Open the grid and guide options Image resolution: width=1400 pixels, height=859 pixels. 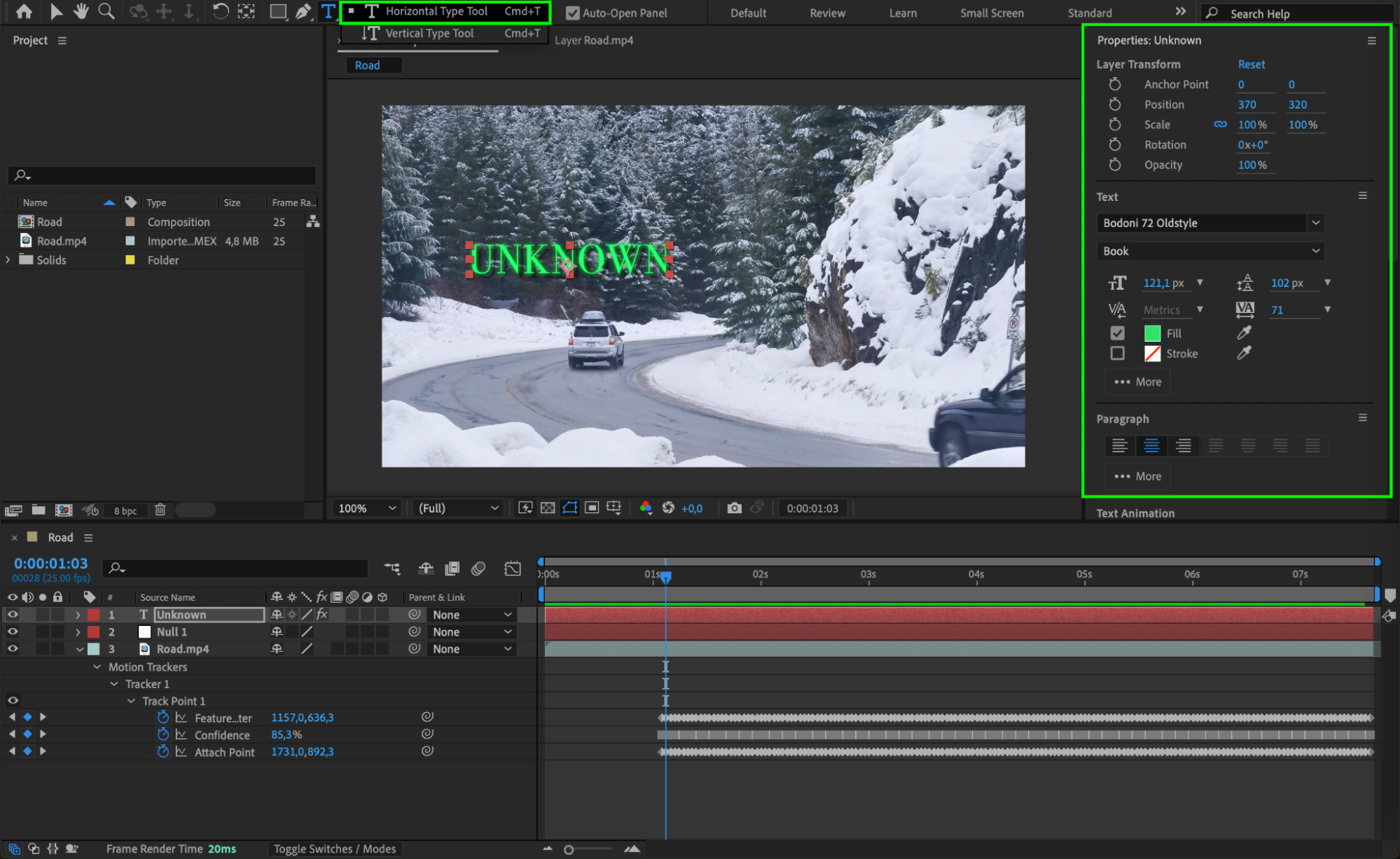click(614, 508)
